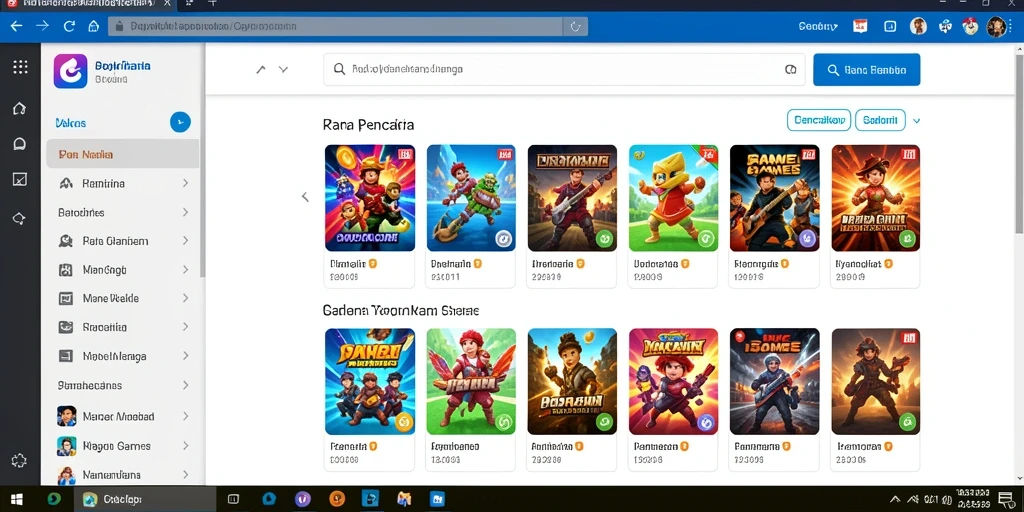The height and width of the screenshot is (512, 1024).
Task: Open the chat bubble icon in the left rail
Action: (x=20, y=144)
